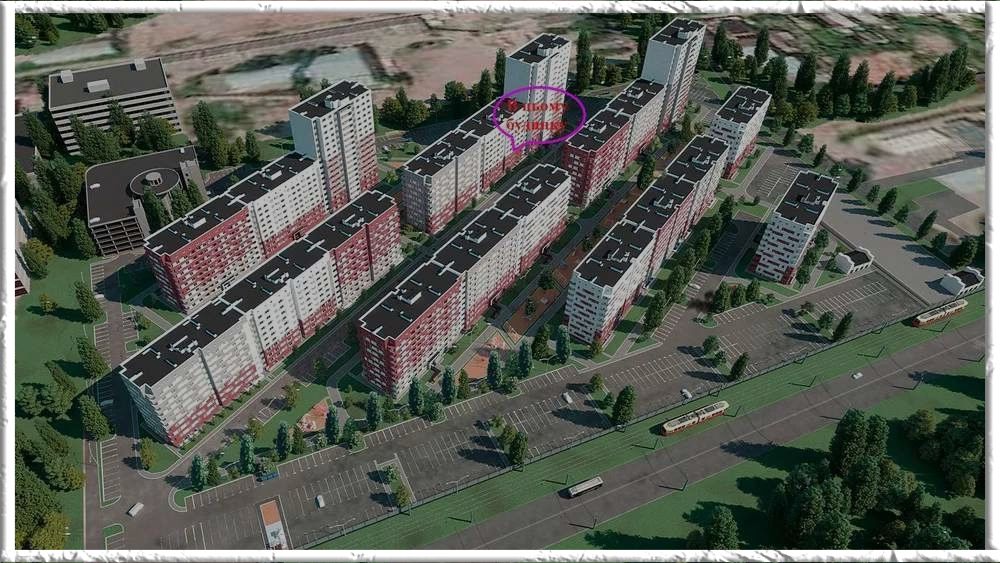Click the white vehicle at bottom left corner

[135, 509]
